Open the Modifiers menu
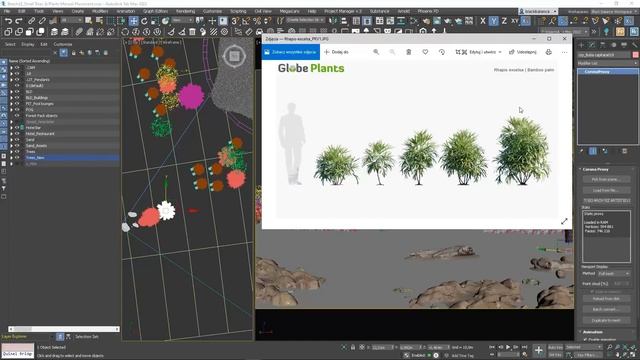Viewport: 640px width, 360px height. click(x=100, y=11)
